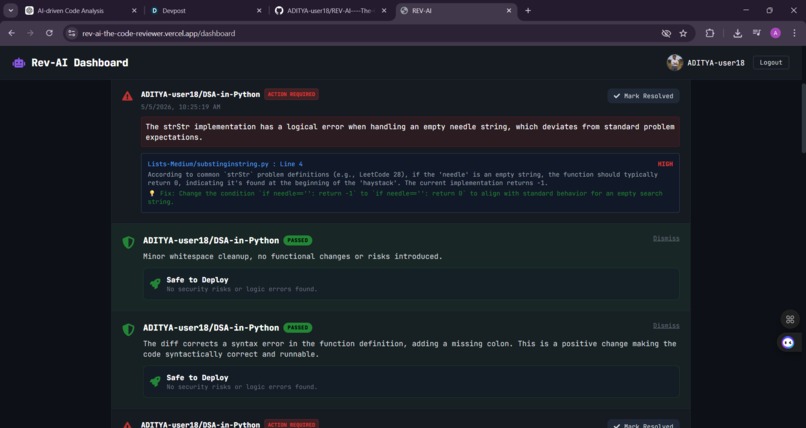Click rocket icon in whitespace cleanup Safe to Deploy box

[155, 284]
